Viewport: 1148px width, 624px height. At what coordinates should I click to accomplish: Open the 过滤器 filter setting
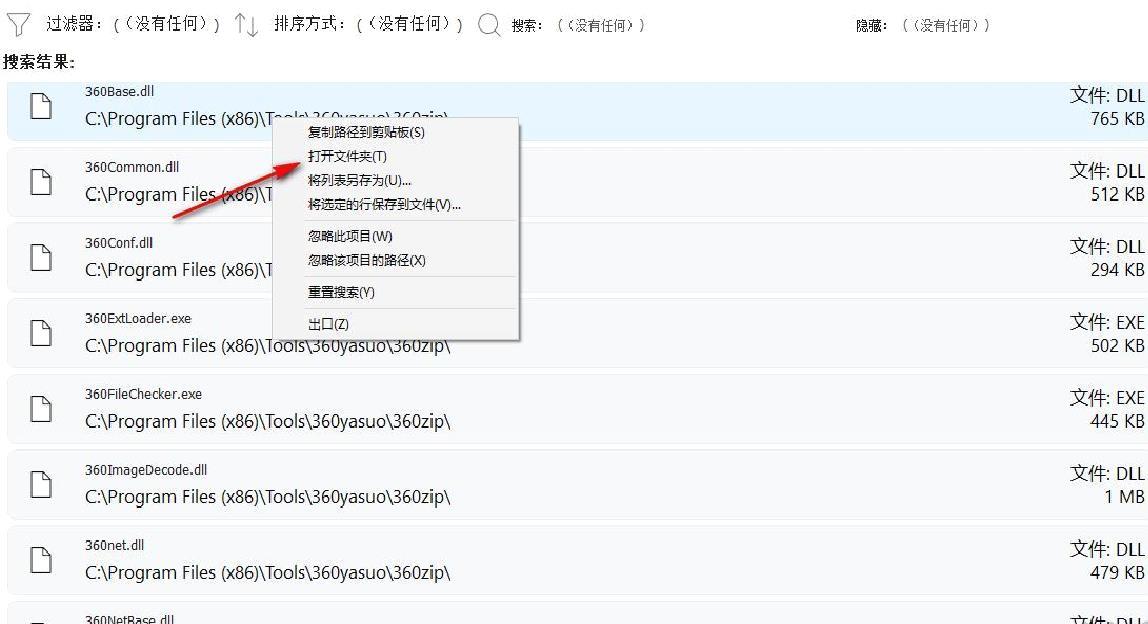pyautogui.click(x=133, y=24)
